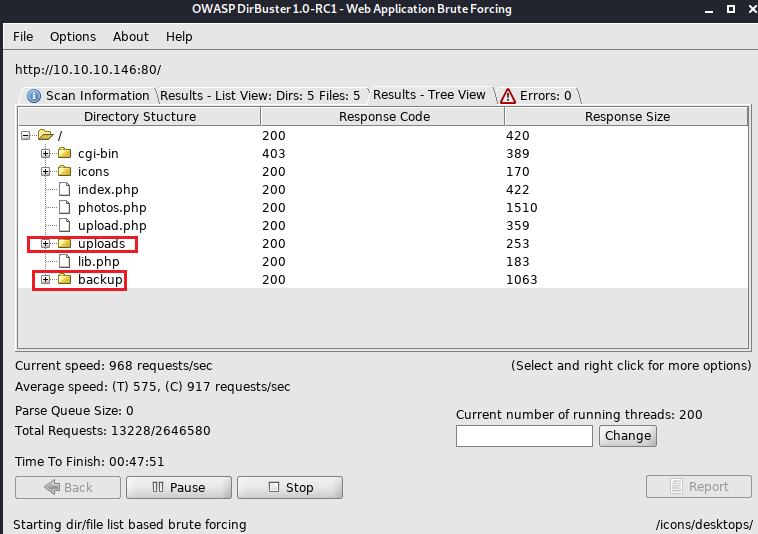Screen dimensions: 758x534
Task: Expand the icons folder node
Action: 45,172
